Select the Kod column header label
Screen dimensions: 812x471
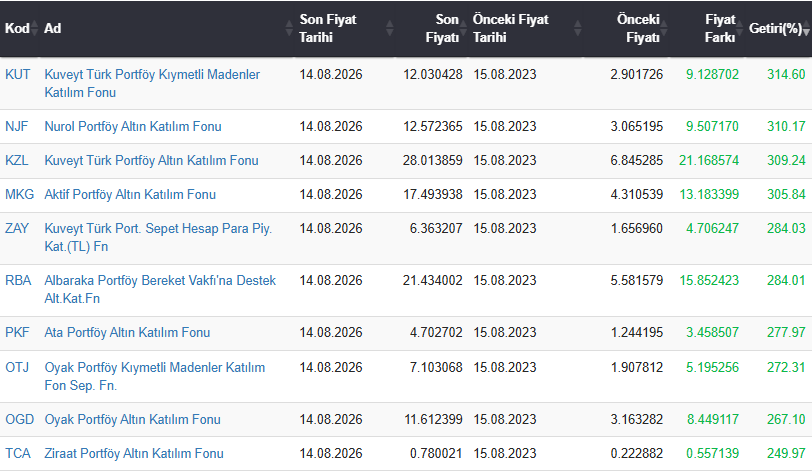click(17, 28)
